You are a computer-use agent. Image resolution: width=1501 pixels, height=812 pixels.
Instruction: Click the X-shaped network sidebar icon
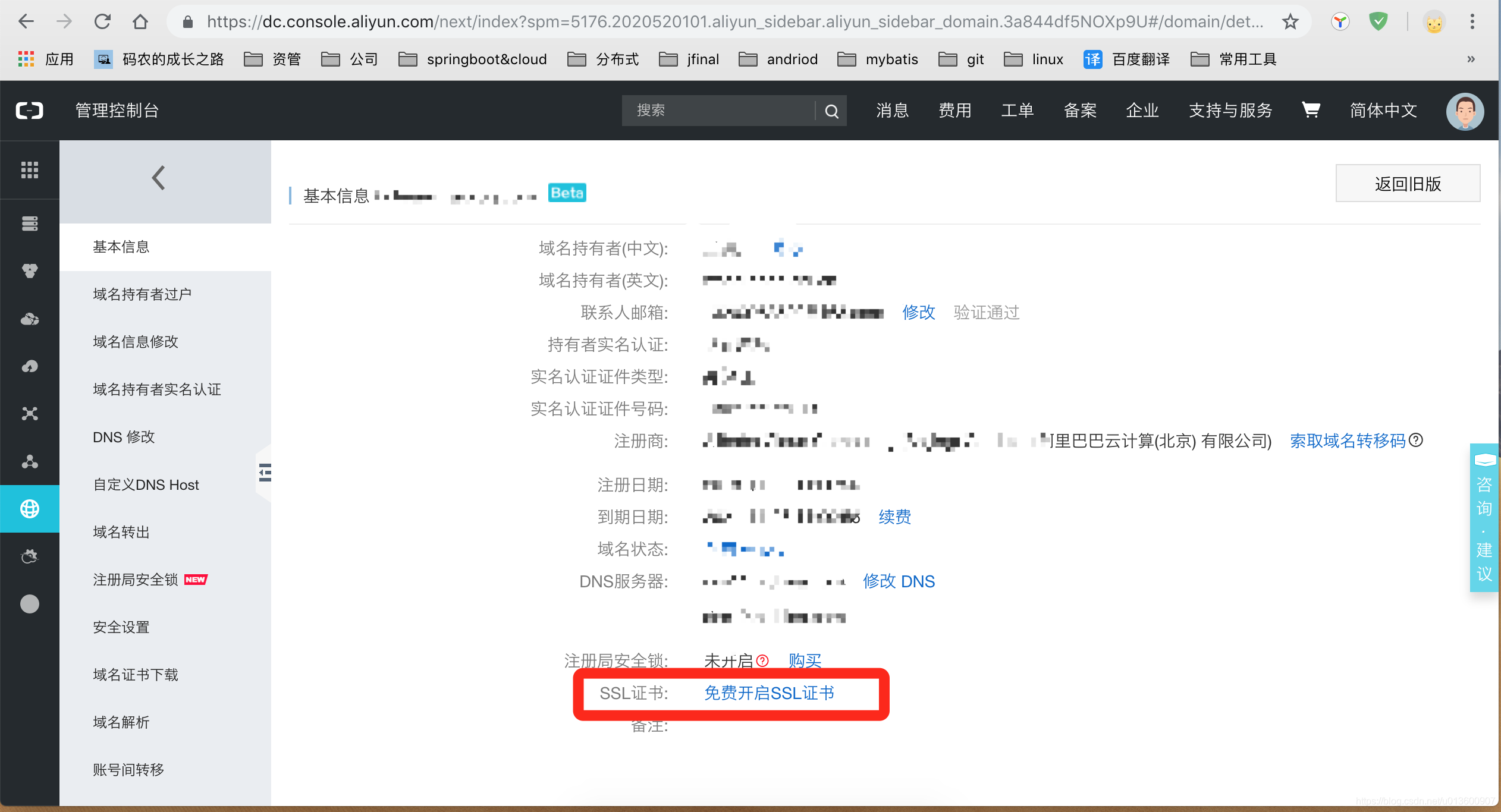tap(30, 414)
